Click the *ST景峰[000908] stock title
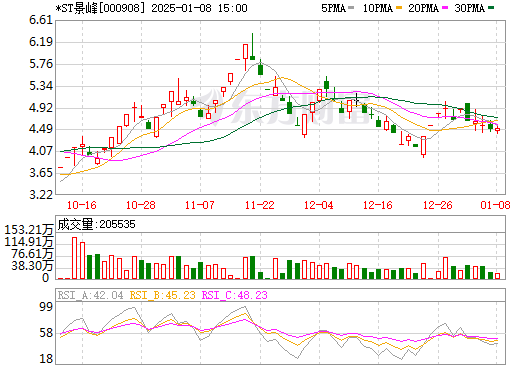 pyautogui.click(x=100, y=8)
